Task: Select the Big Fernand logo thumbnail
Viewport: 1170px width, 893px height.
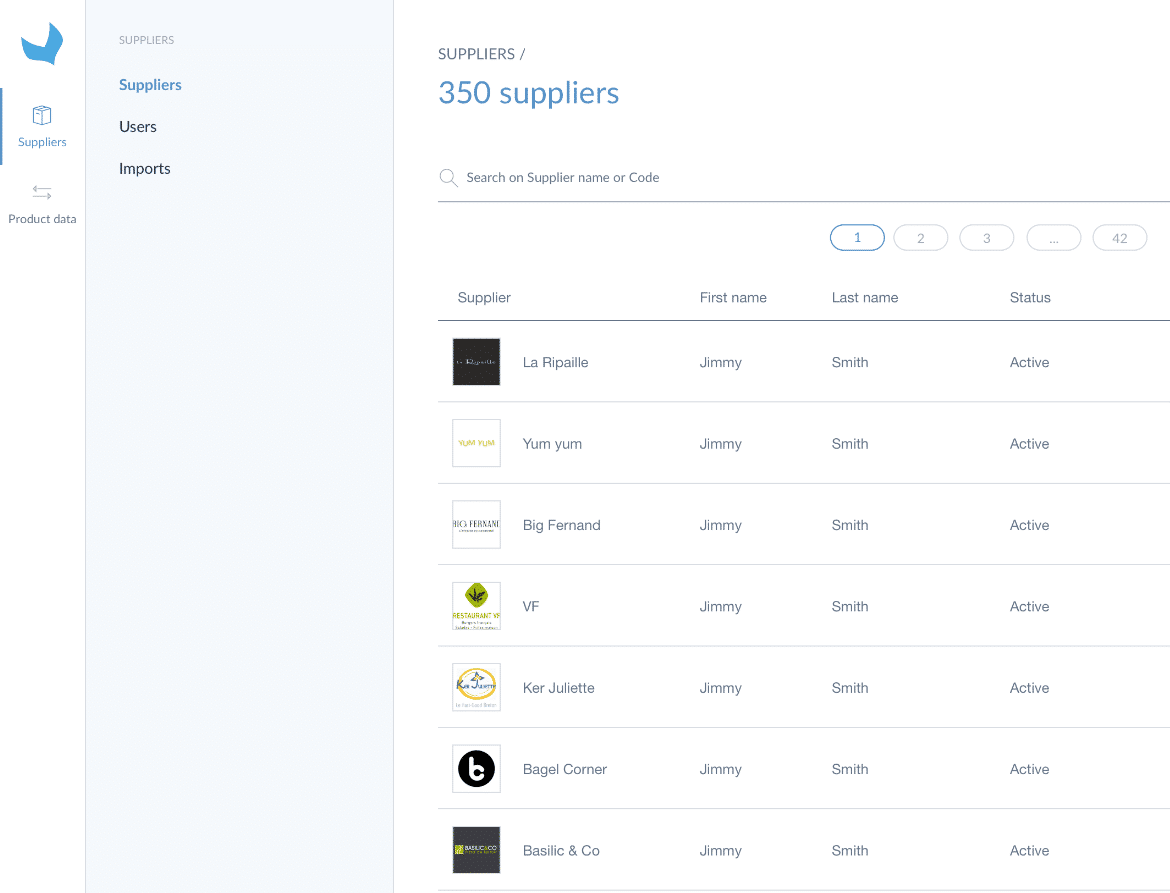Action: pyautogui.click(x=476, y=525)
